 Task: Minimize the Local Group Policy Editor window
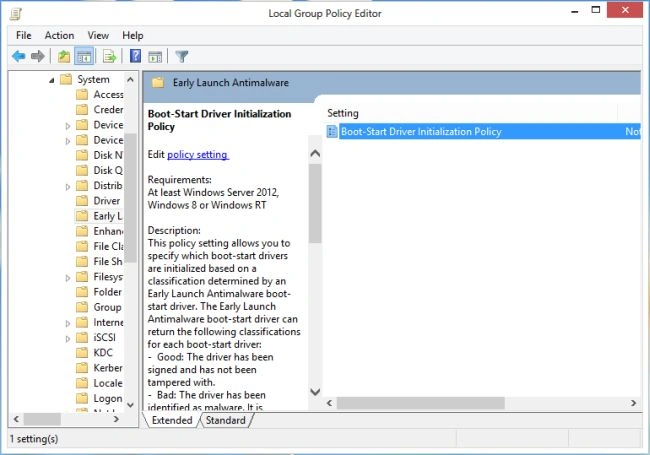(575, 12)
